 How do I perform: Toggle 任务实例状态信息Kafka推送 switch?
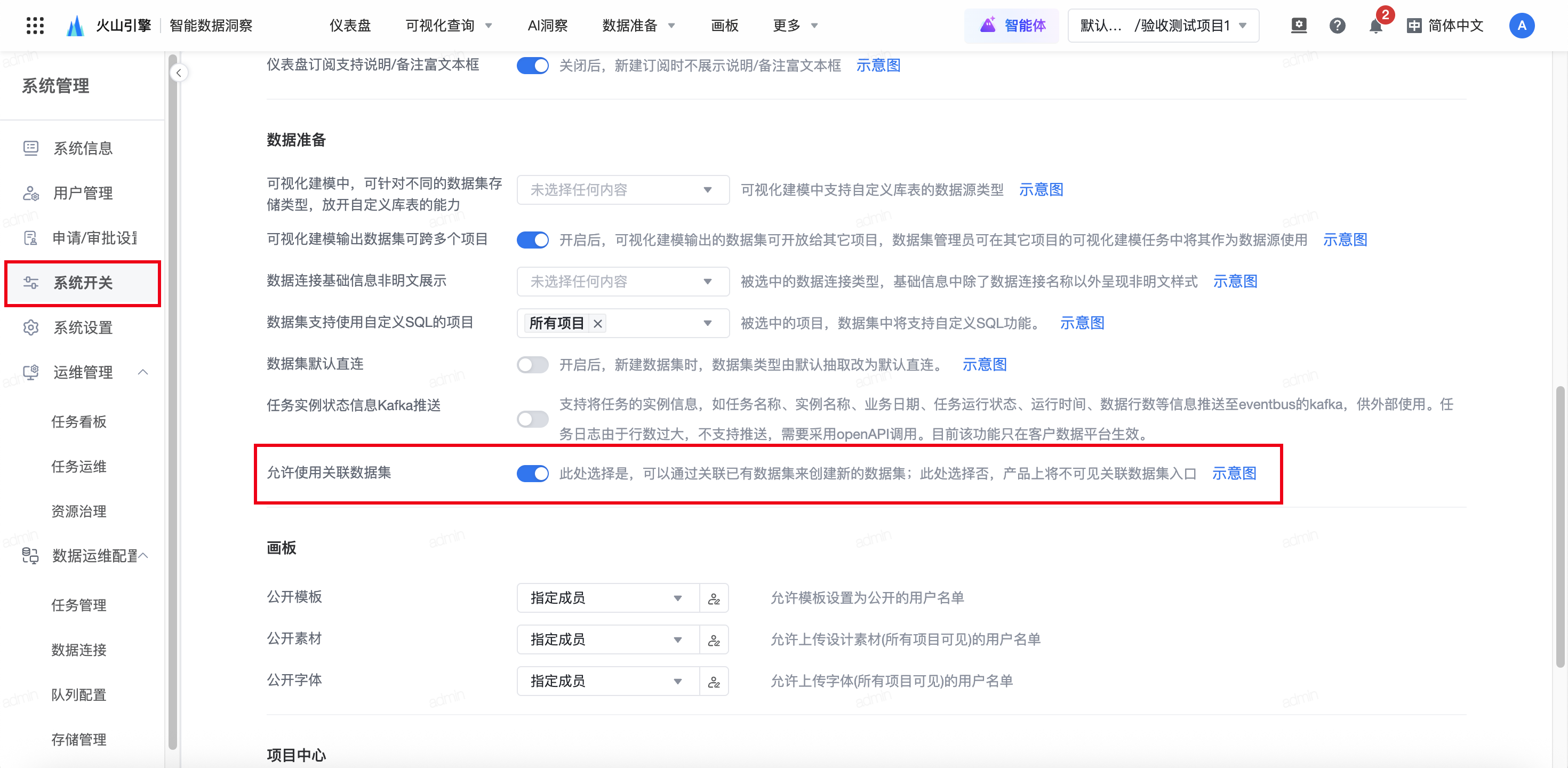click(x=533, y=419)
